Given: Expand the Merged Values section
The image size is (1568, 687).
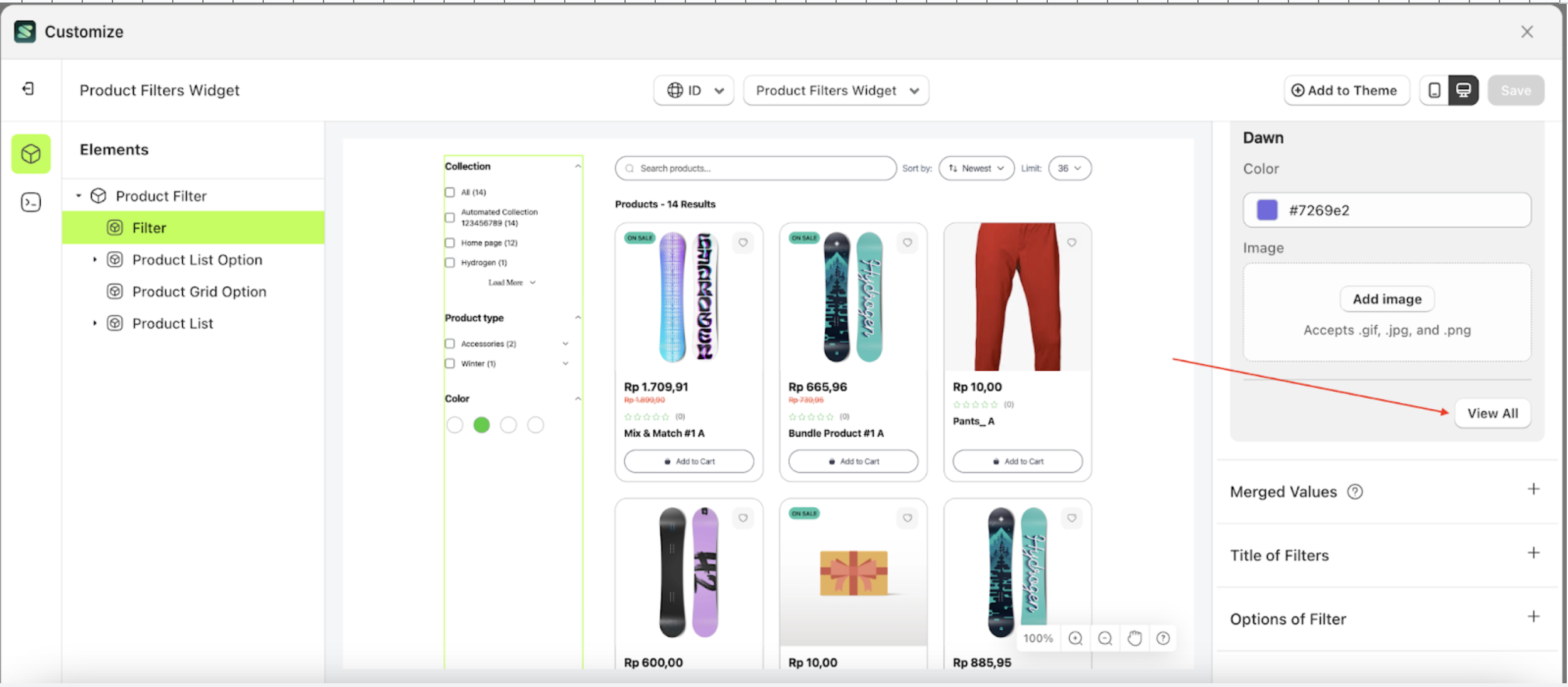Looking at the screenshot, I should click(x=1533, y=489).
